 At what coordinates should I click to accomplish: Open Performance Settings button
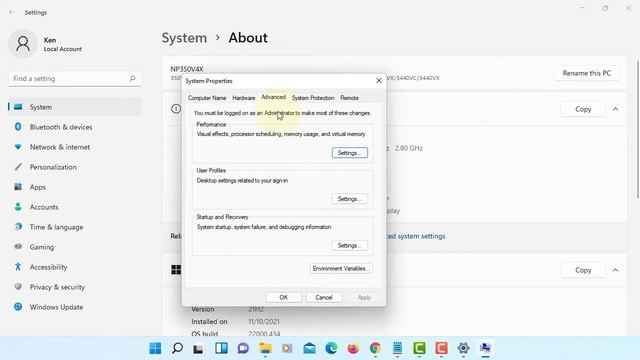[x=350, y=153]
